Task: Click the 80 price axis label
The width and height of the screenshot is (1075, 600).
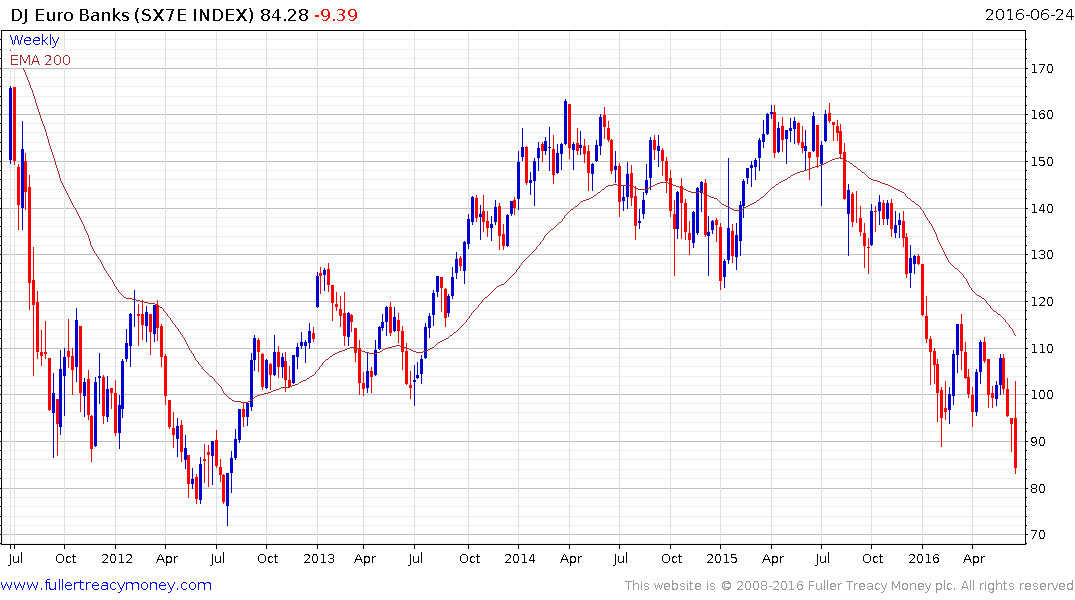Action: pos(1038,488)
